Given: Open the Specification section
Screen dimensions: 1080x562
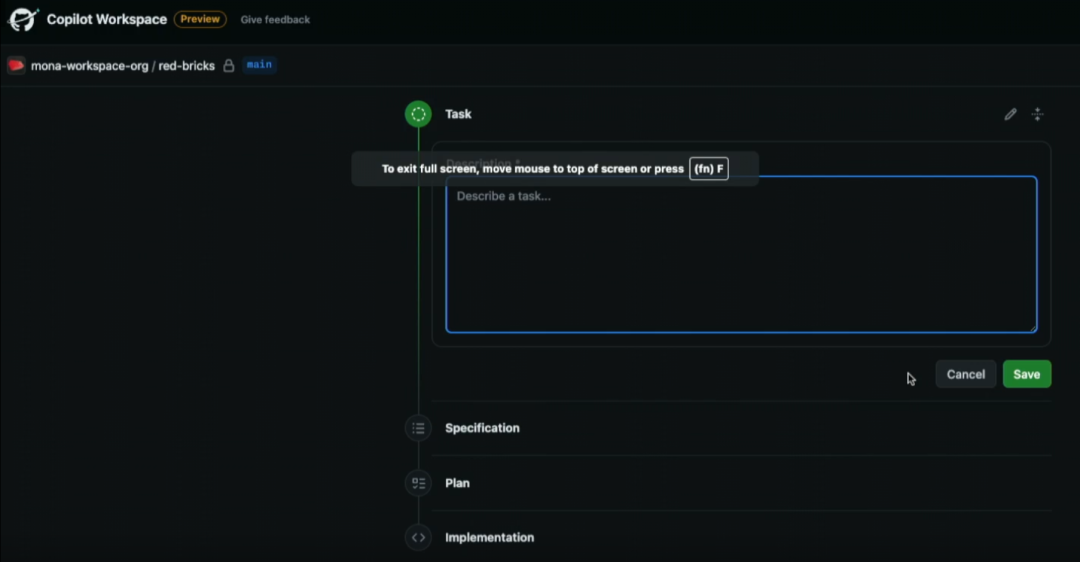Looking at the screenshot, I should 482,428.
